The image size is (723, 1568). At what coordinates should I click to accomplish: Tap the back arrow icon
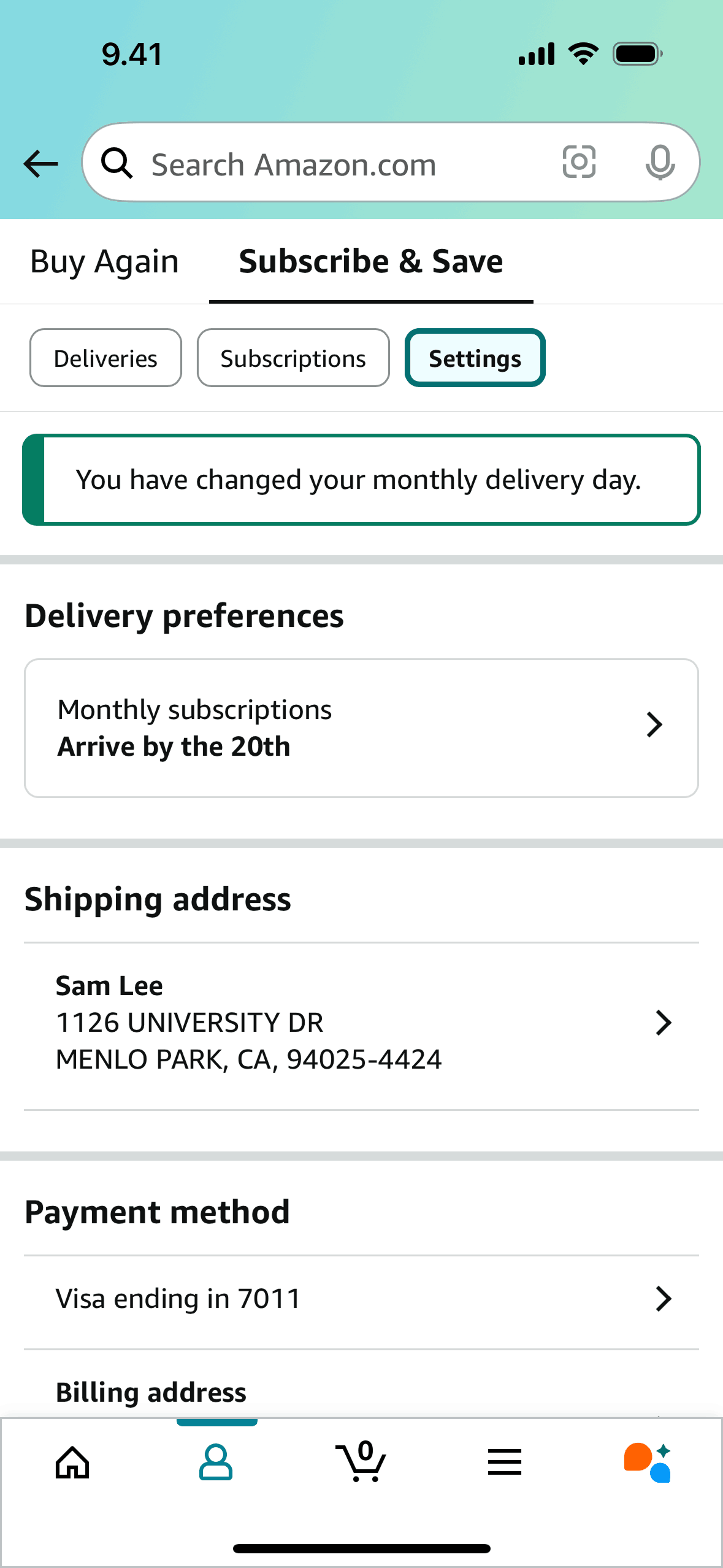(x=40, y=164)
